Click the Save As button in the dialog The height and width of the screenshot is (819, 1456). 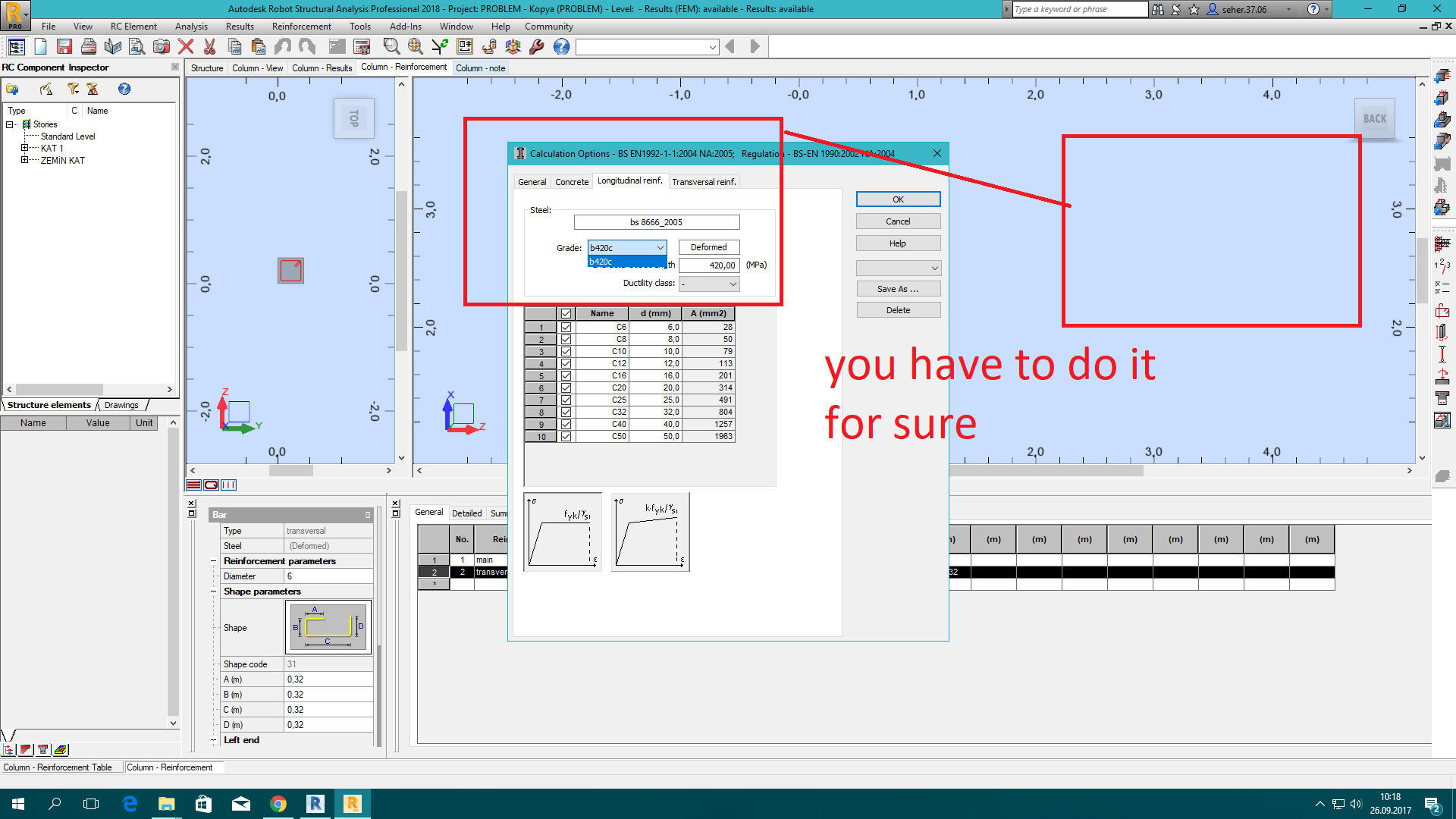(898, 288)
